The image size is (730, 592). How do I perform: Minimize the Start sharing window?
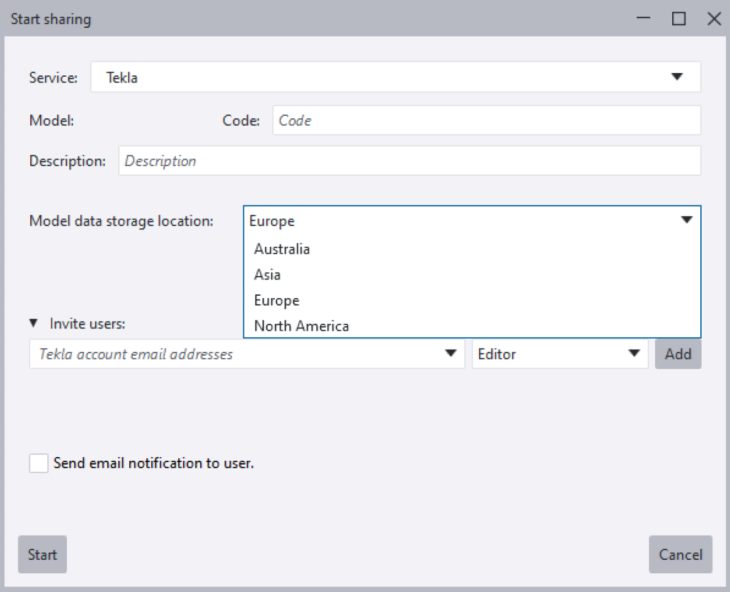[x=643, y=19]
